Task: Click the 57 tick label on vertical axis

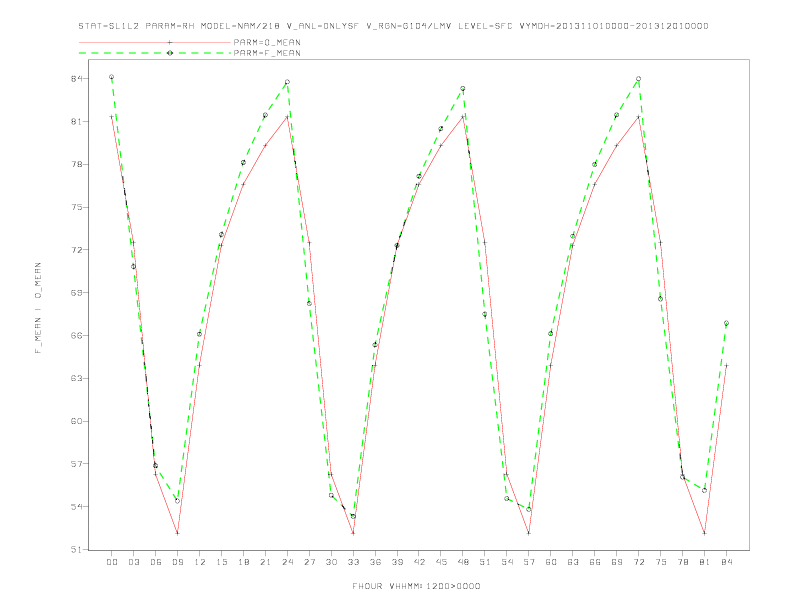Action: coord(77,464)
